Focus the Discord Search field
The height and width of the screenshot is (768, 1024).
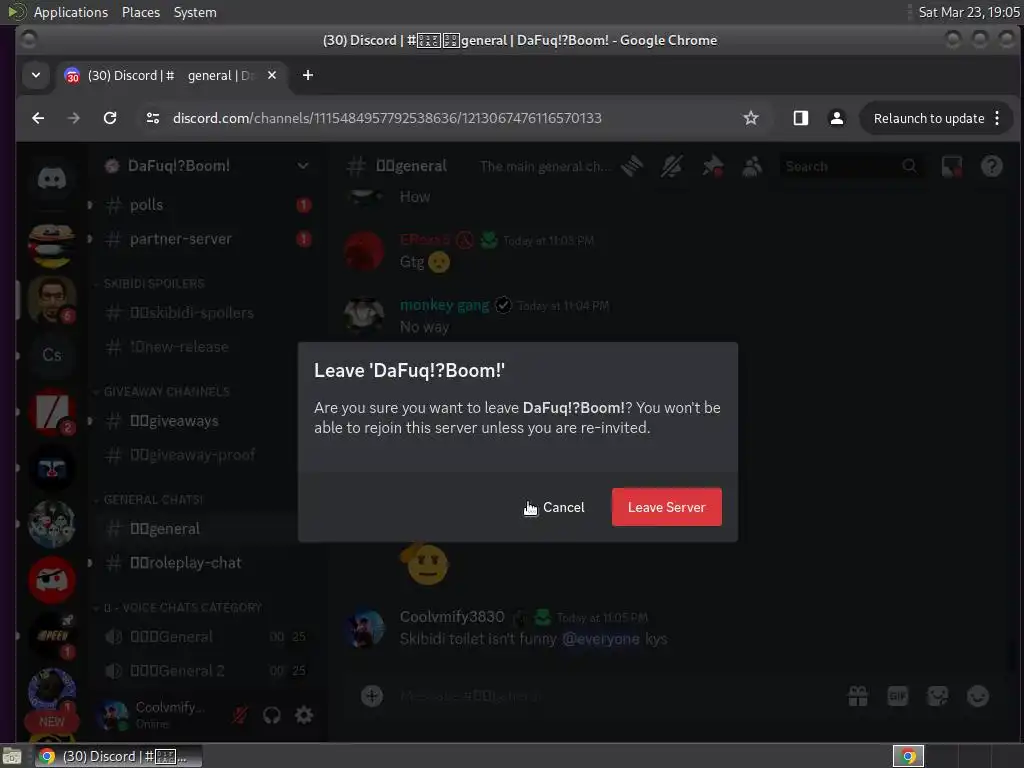852,167
